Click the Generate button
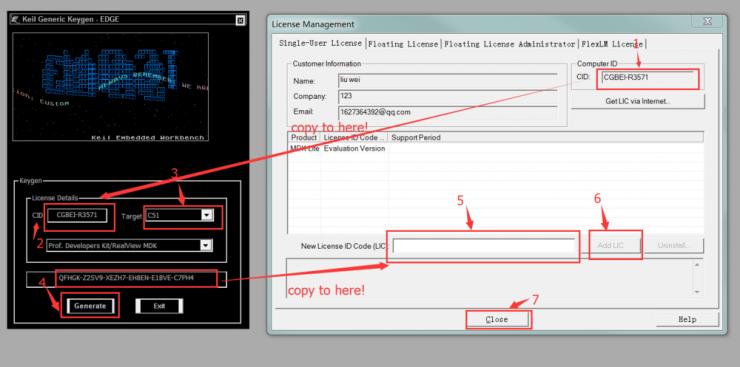 pyautogui.click(x=90, y=306)
